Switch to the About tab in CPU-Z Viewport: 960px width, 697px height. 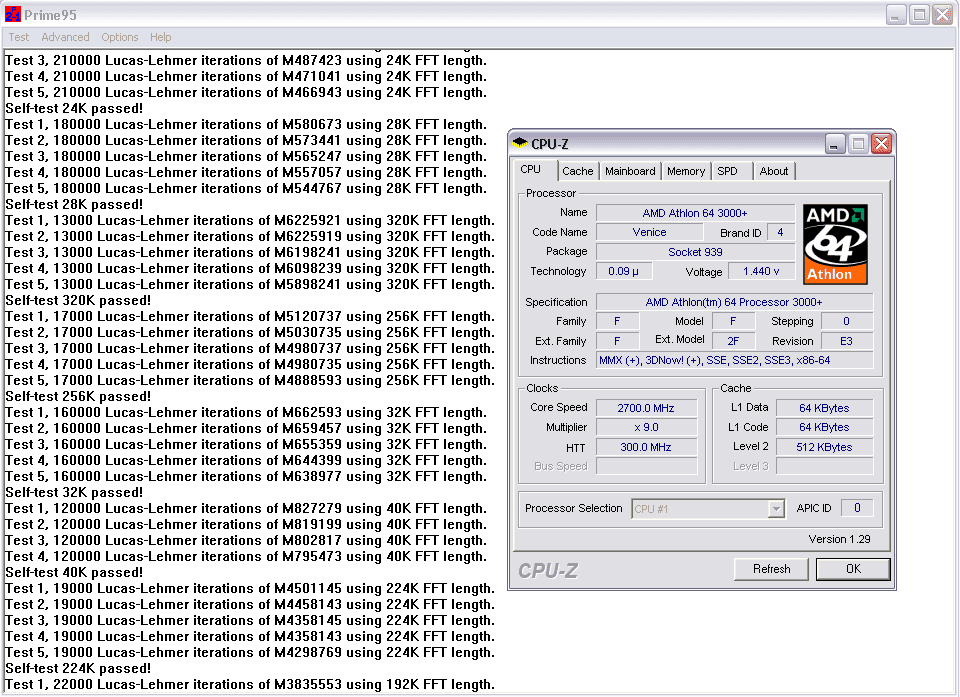pos(774,171)
